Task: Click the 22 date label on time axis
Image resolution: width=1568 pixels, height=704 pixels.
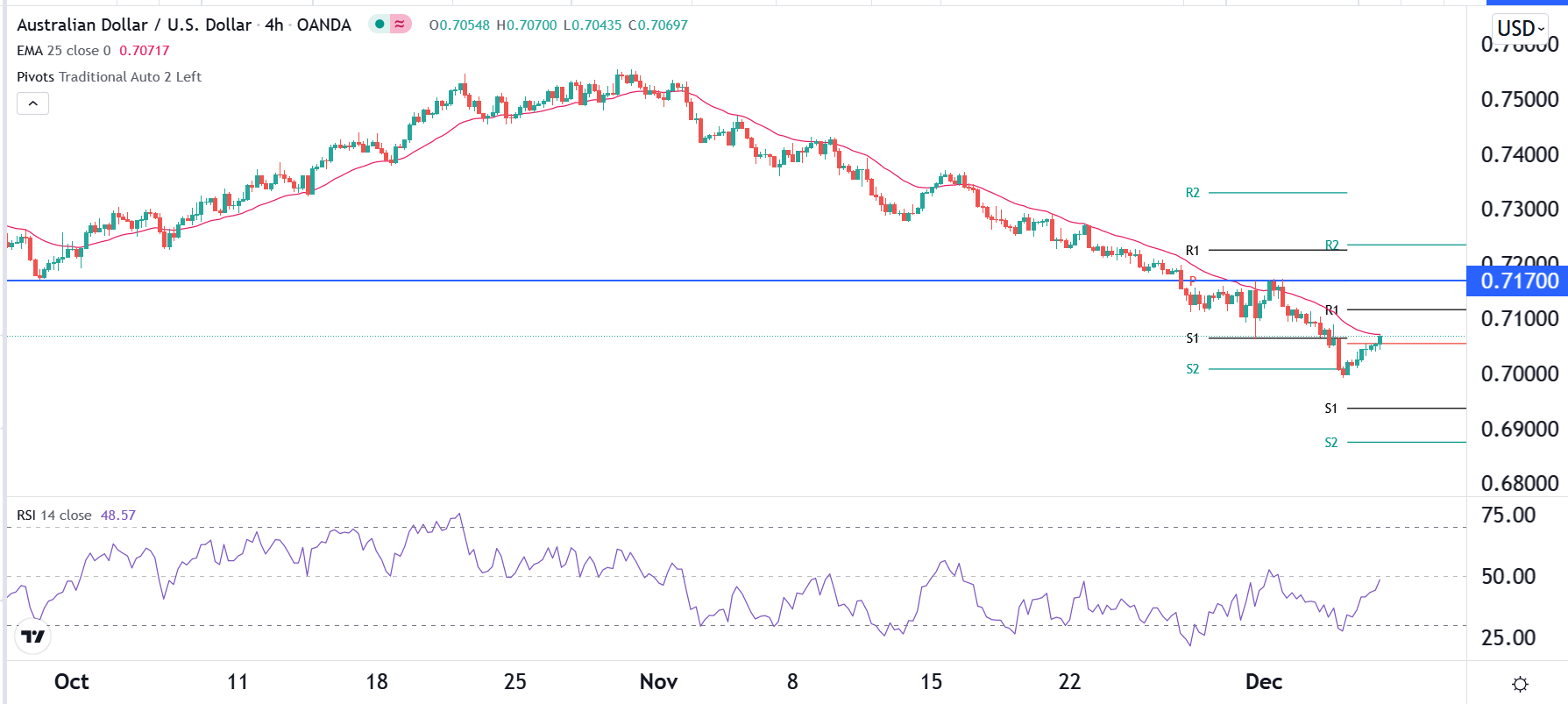Action: pos(1070,682)
